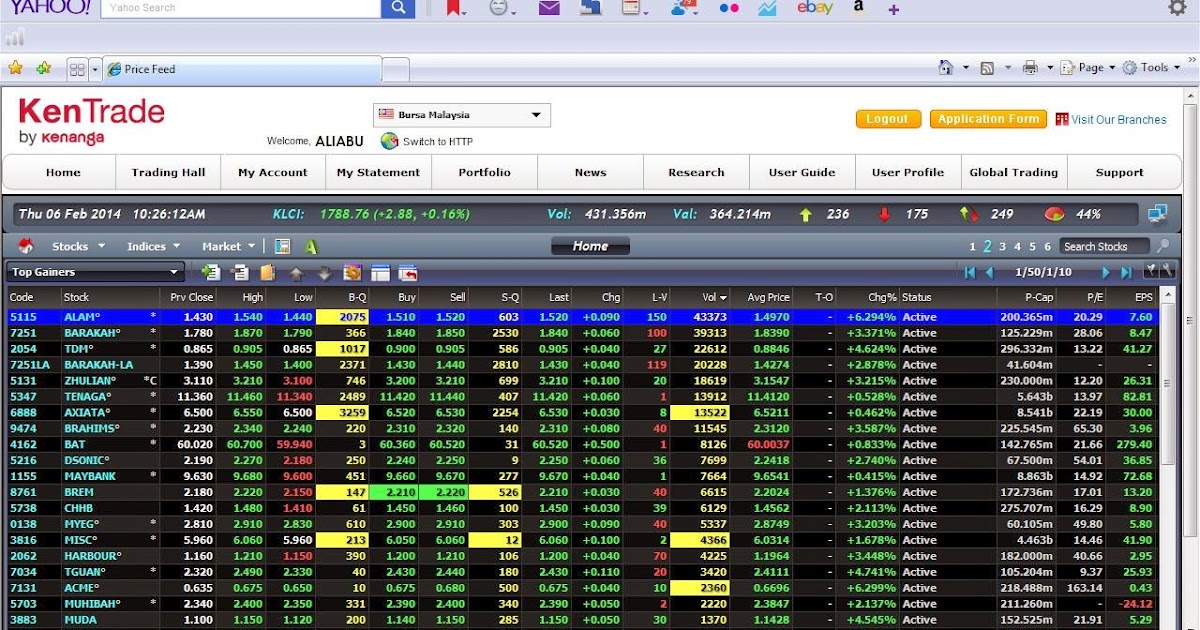1200x630 pixels.
Task: Open Yahoo toolbar settings gear
Action: 1178,8
